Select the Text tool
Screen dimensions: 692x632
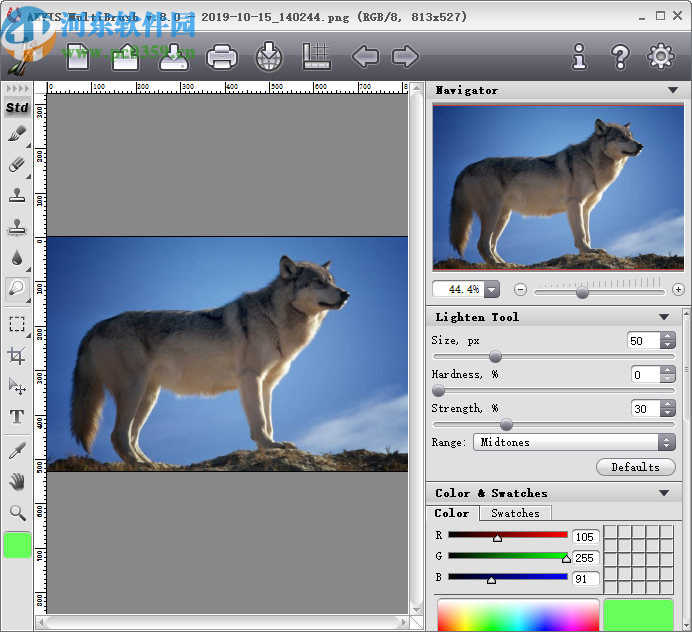click(x=17, y=417)
